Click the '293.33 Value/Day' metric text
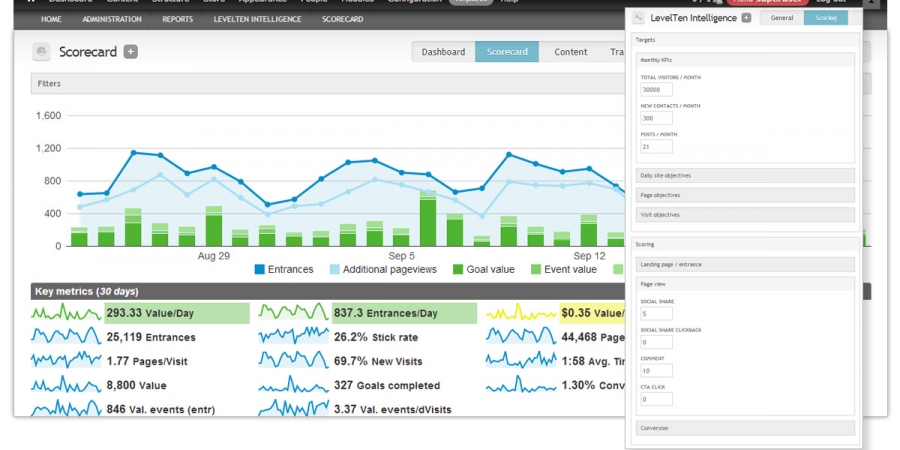This screenshot has height=450, width=900. (152, 313)
